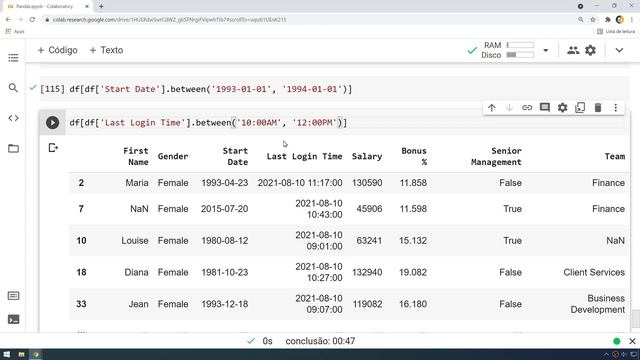Delete the current cell via trash icon
The height and width of the screenshot is (360, 640).
click(x=598, y=108)
